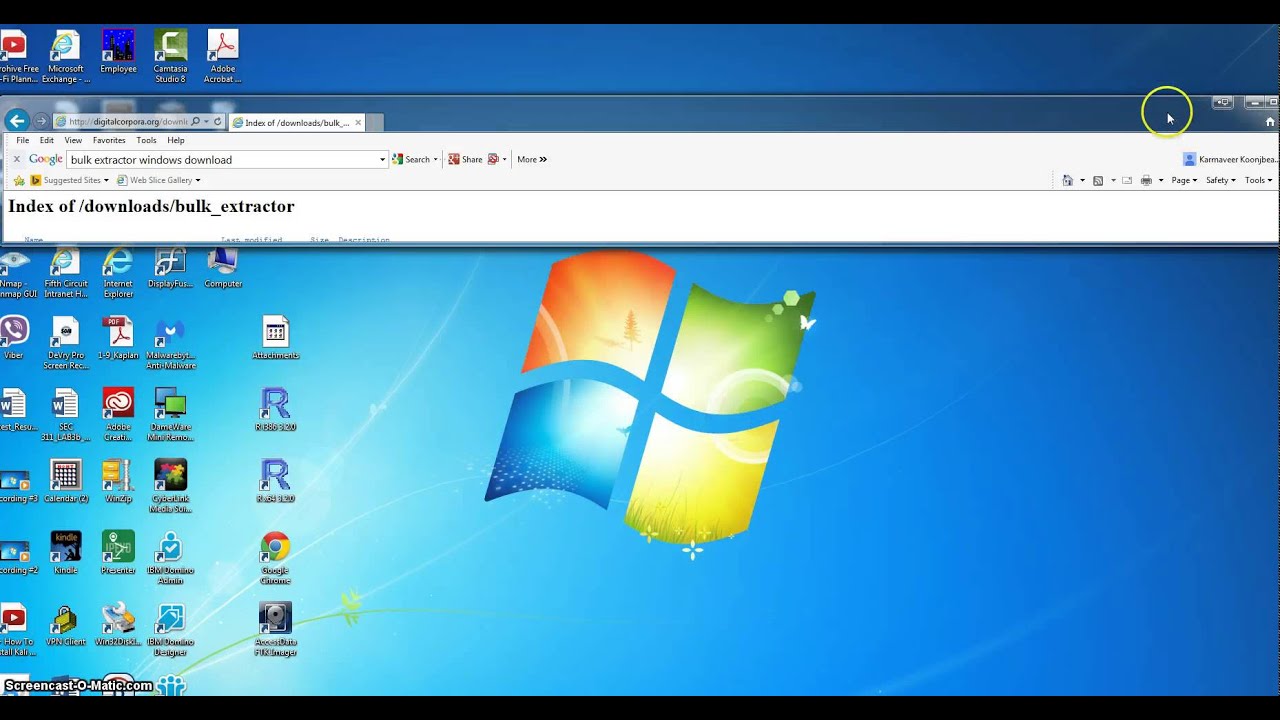Click the Adobe Acrobat desktop icon
The width and height of the screenshot is (1280, 720).
pyautogui.click(x=222, y=57)
